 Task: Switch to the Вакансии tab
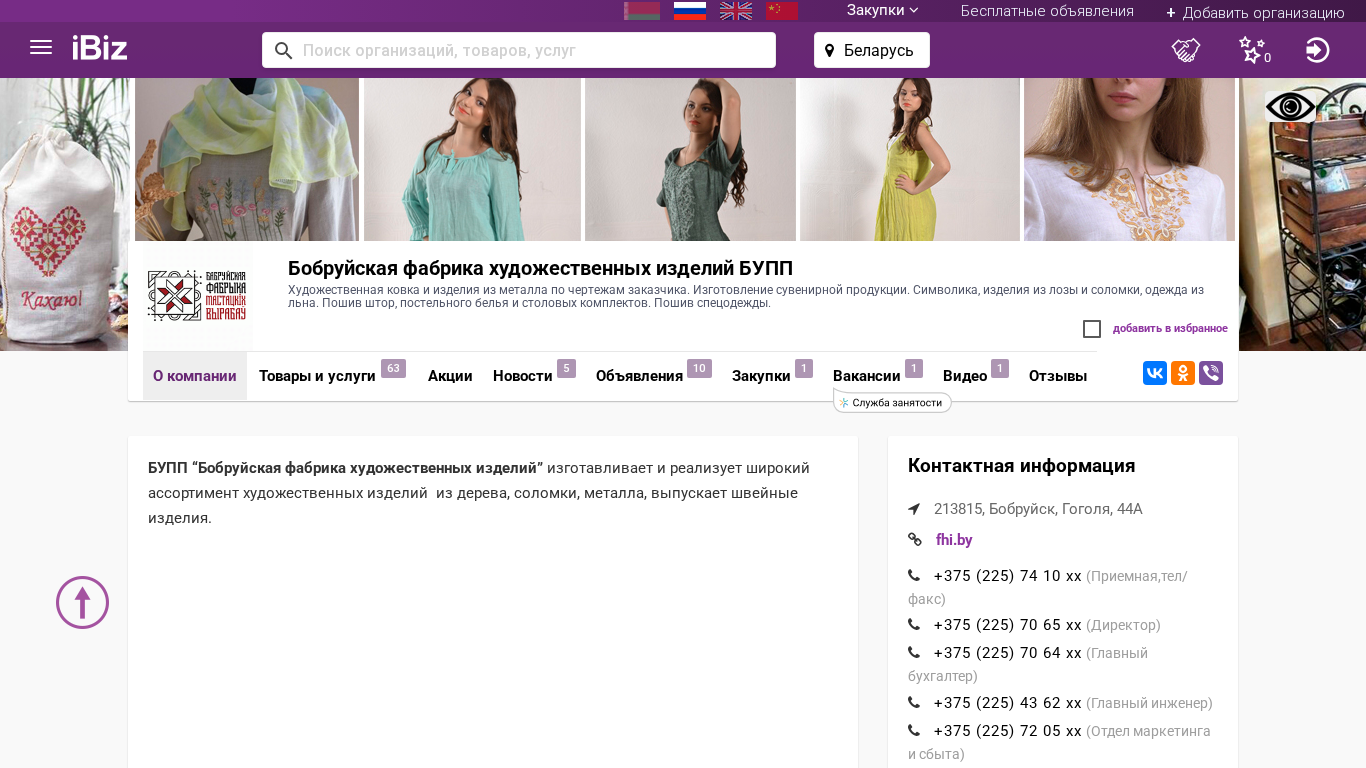pos(867,376)
